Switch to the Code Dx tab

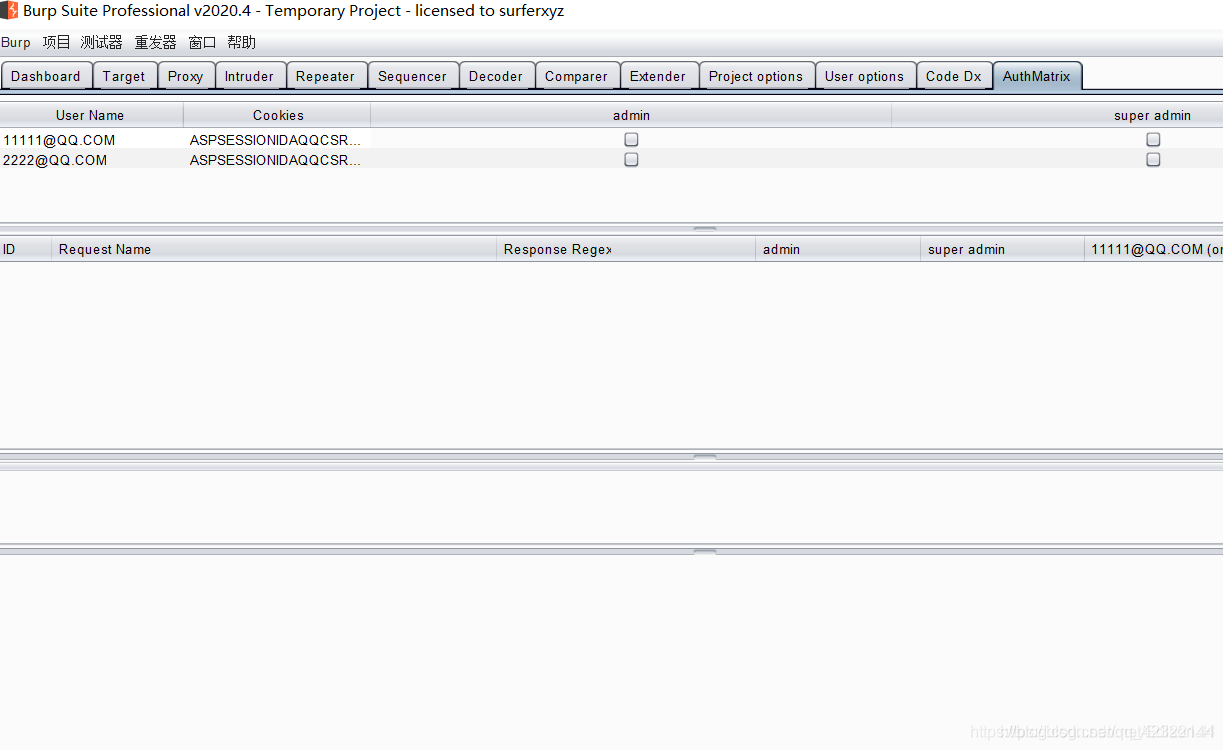point(954,76)
